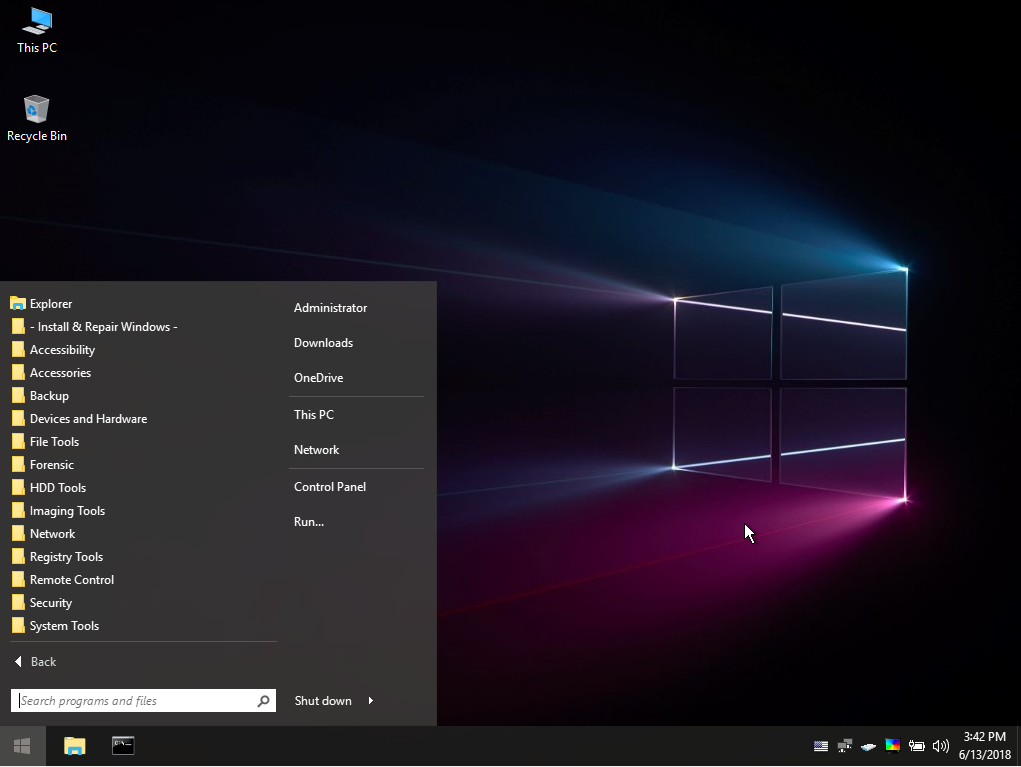Click the Search programs and files box
Viewport: 1021px width, 767px height.
[x=143, y=701]
